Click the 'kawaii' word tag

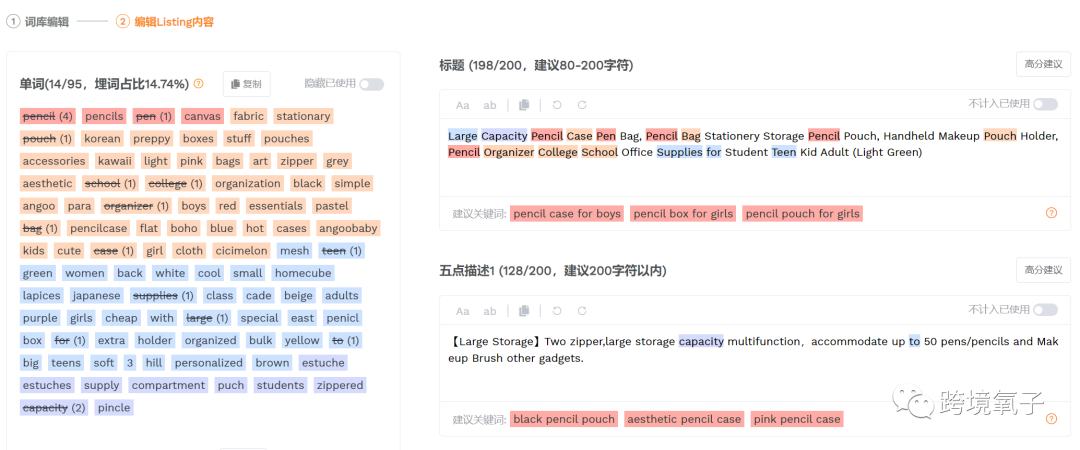[x=114, y=161]
